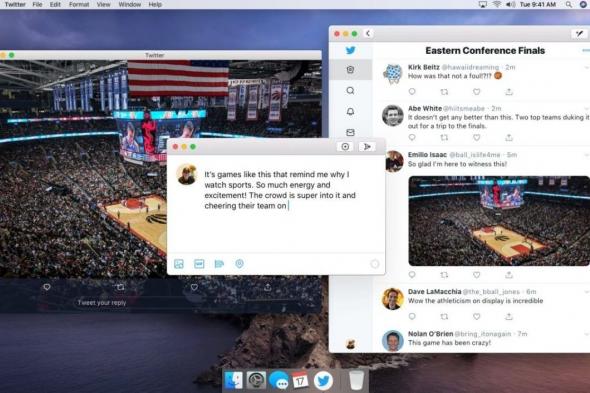Open Finder from the Dock

234,381
